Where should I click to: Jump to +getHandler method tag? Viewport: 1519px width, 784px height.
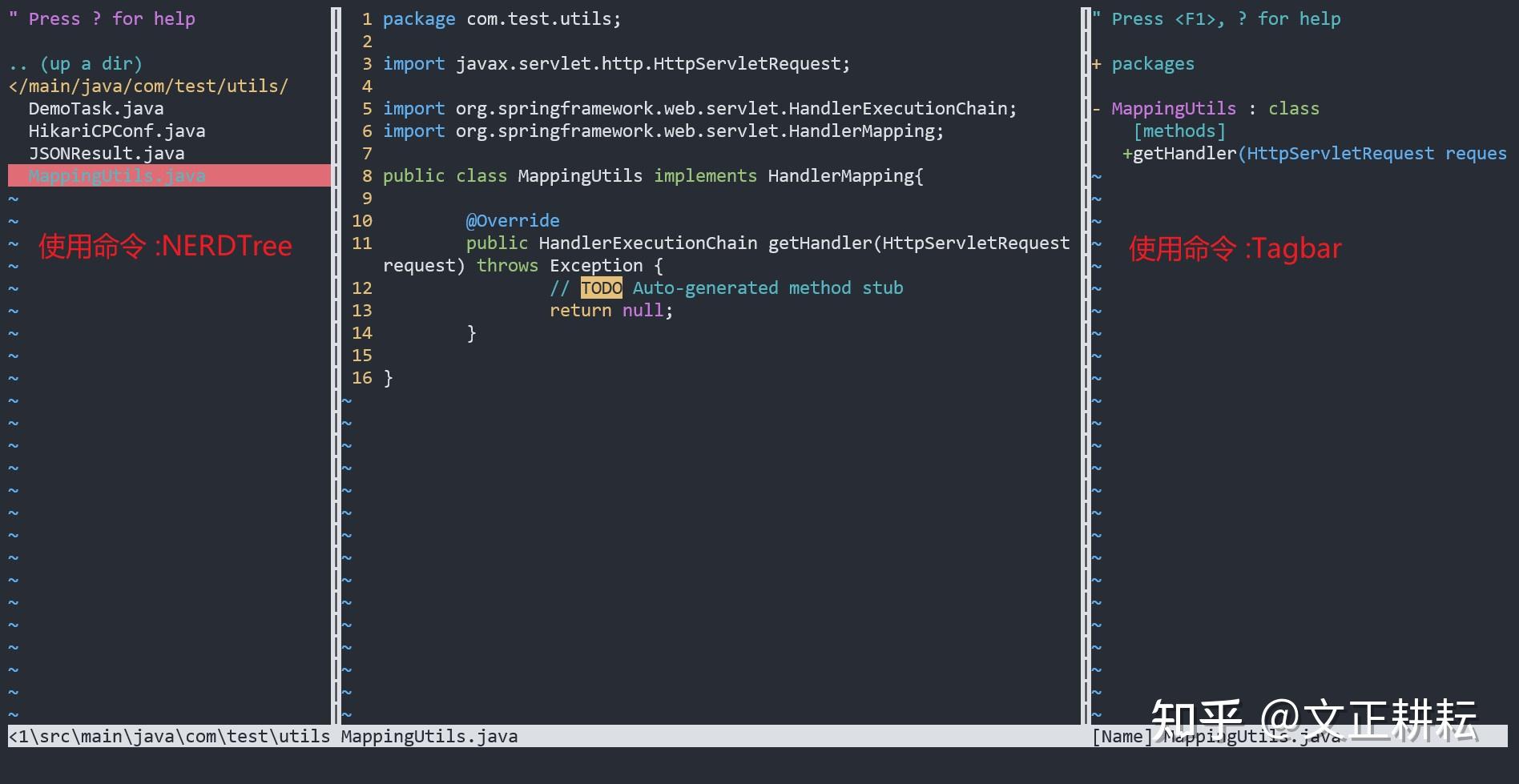[x=1315, y=153]
